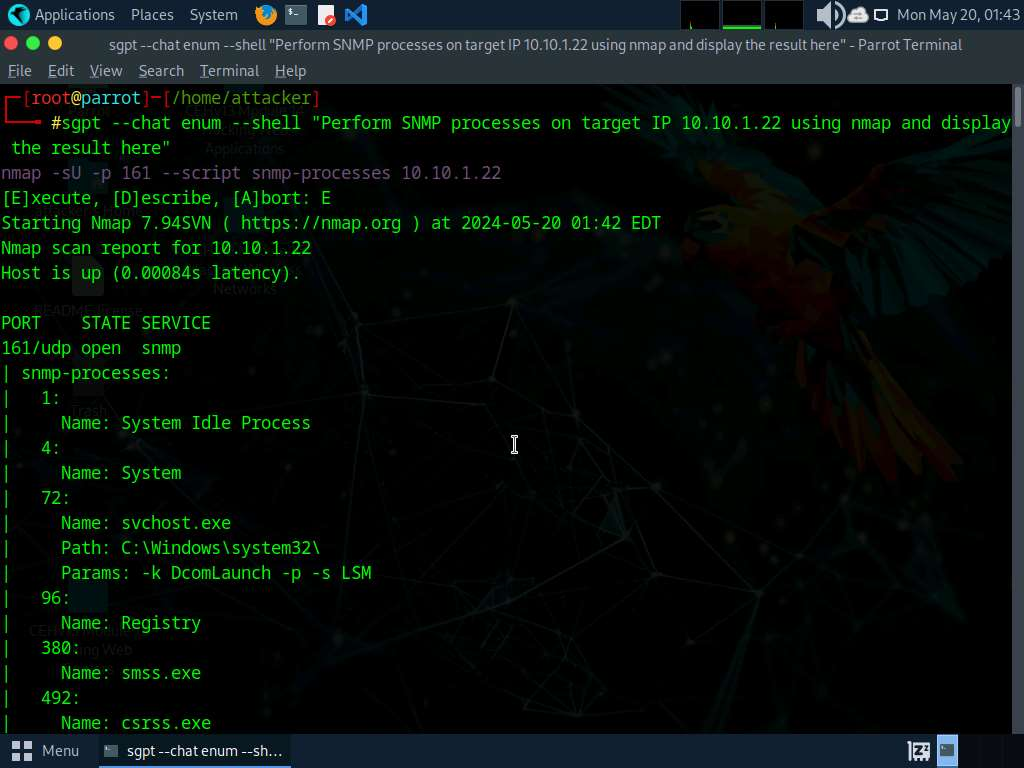
Task: Open the Terminal menu in menu bar
Action: tap(229, 71)
